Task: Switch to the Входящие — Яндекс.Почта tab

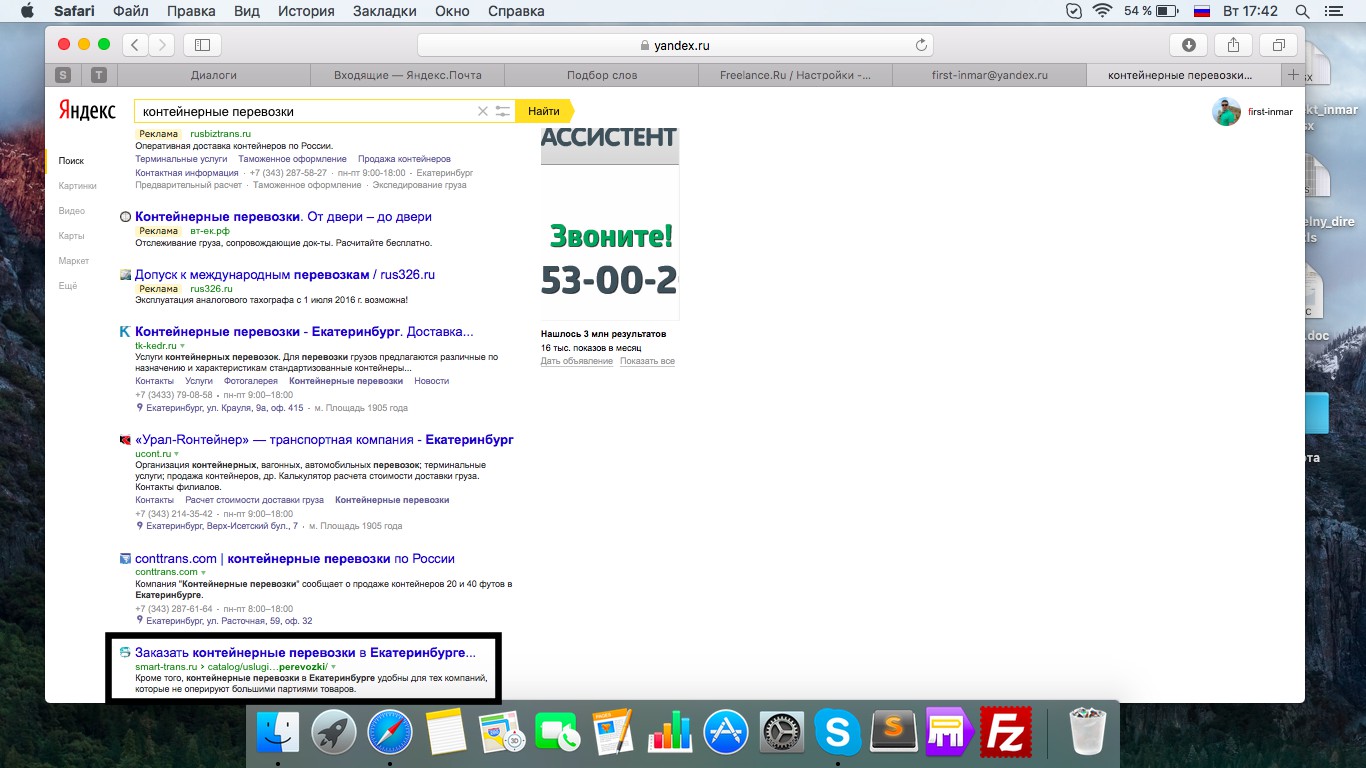Action: coord(407,75)
